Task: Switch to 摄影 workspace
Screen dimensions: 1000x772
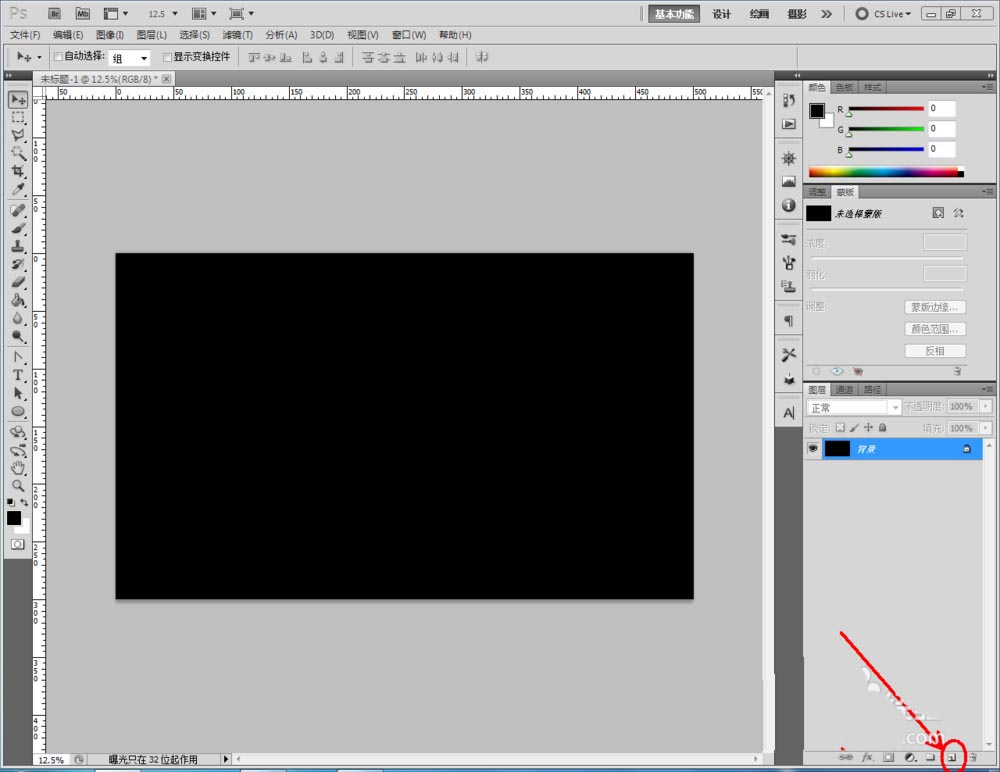Action: click(x=797, y=14)
